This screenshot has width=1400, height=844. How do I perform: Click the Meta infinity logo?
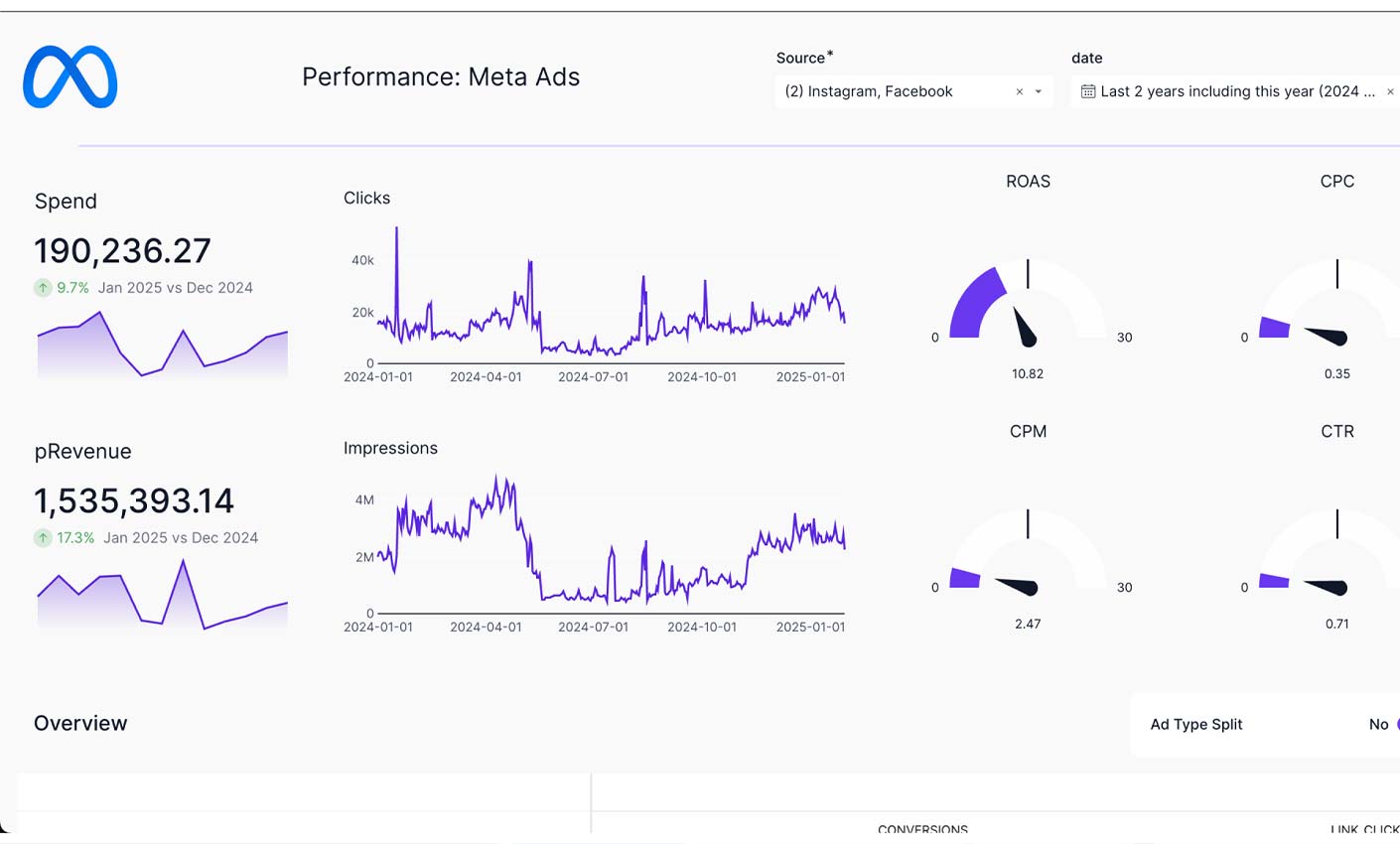pos(70,77)
